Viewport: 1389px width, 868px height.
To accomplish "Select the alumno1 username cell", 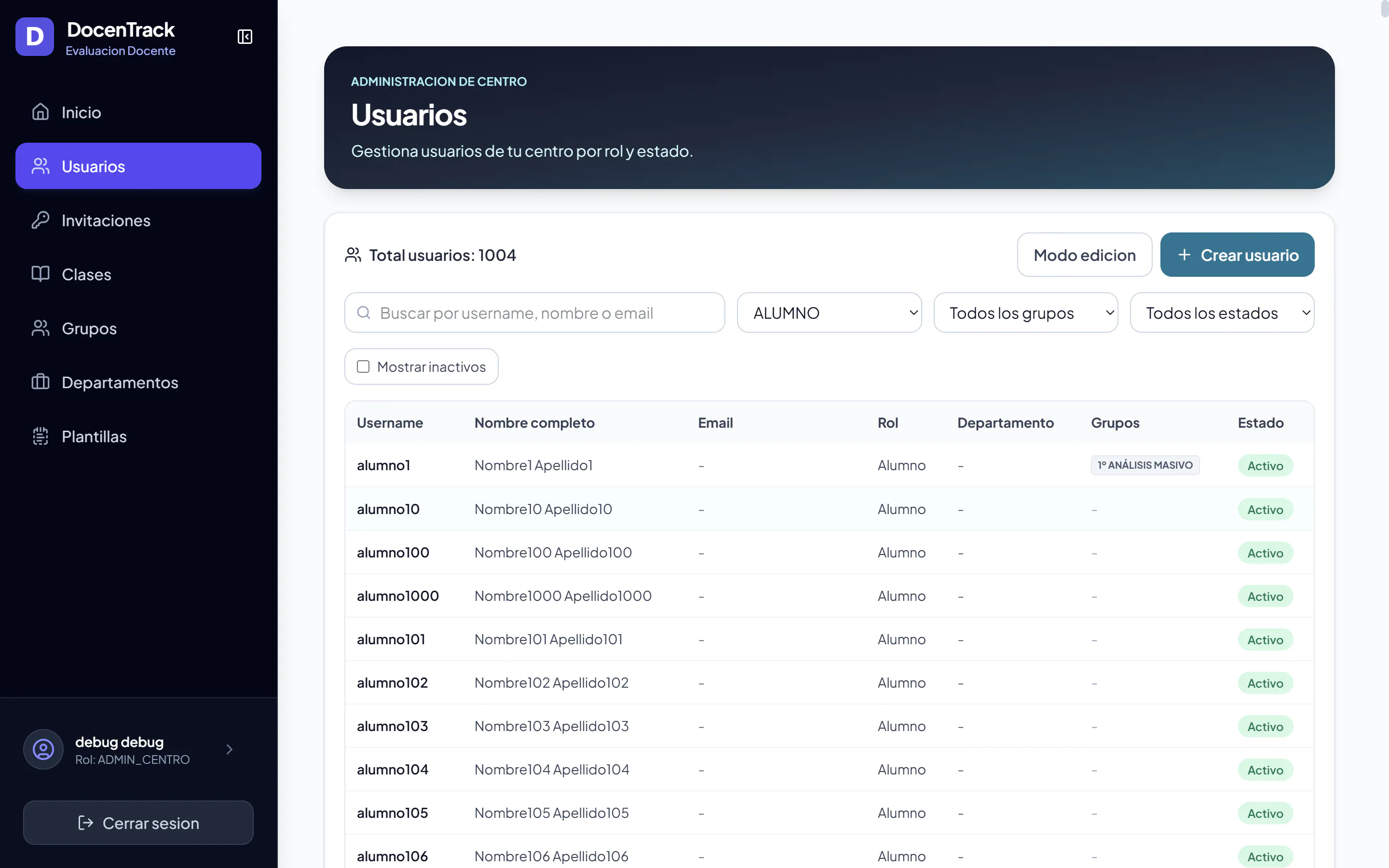I will [383, 465].
